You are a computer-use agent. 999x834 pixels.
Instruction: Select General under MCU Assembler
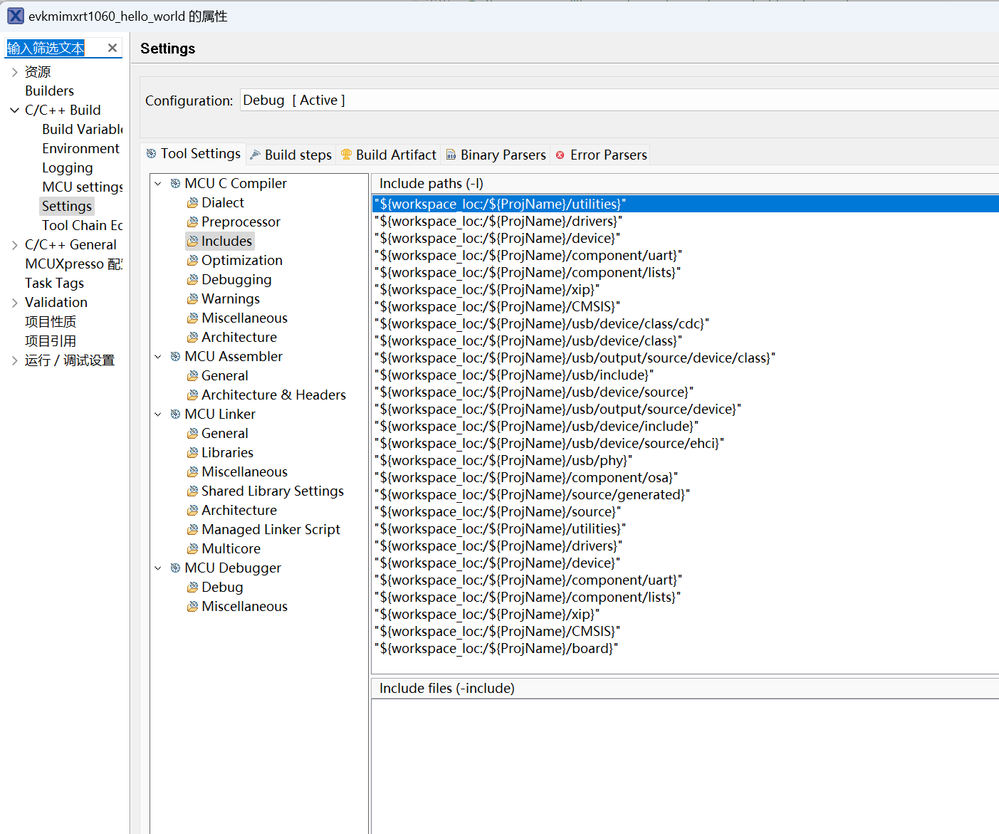(224, 376)
